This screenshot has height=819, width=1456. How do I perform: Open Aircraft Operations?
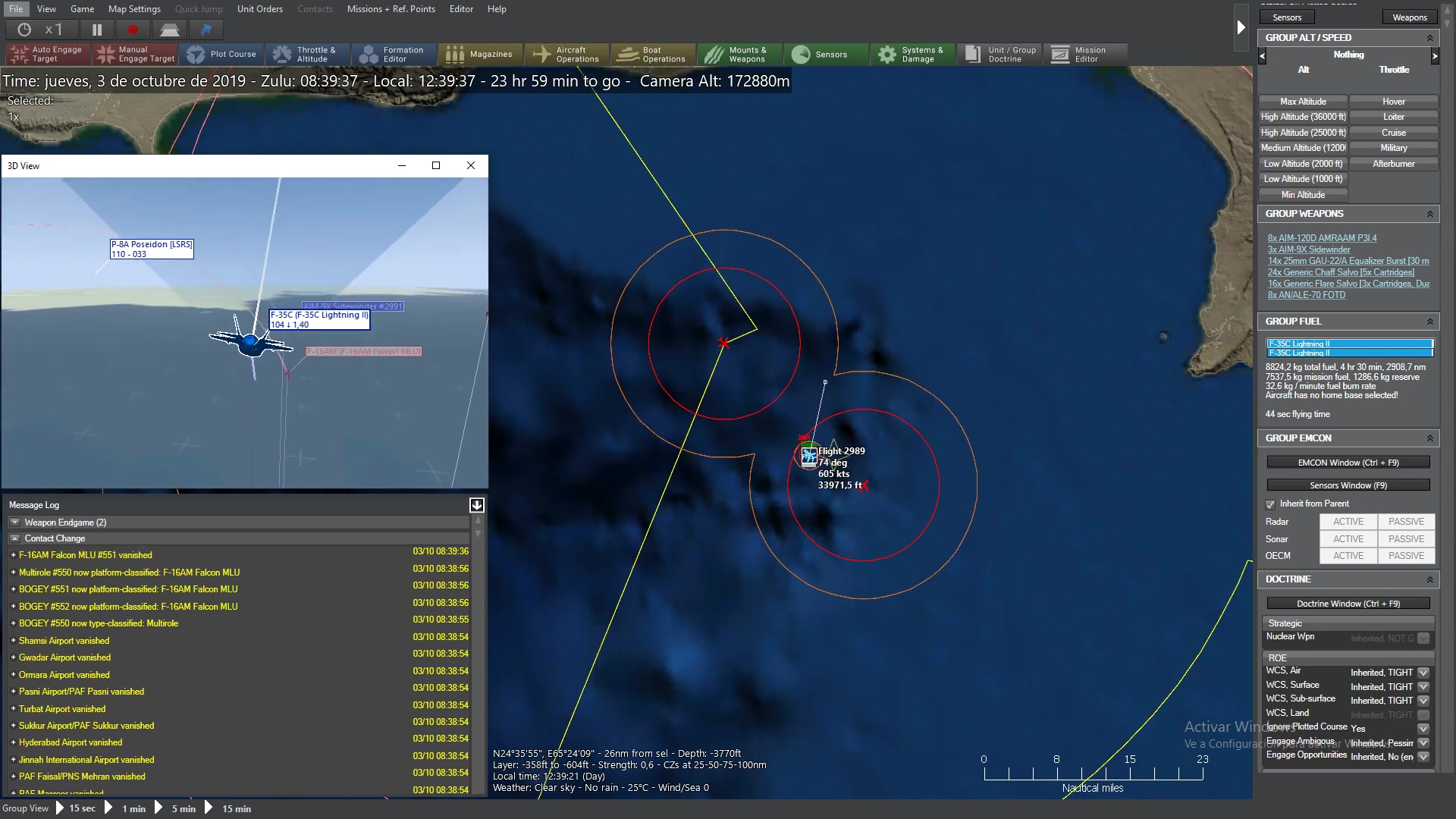(x=566, y=54)
